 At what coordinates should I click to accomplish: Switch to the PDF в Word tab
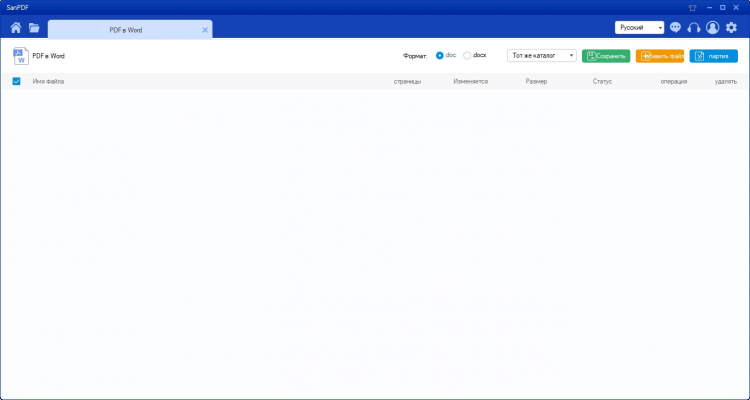(x=125, y=30)
